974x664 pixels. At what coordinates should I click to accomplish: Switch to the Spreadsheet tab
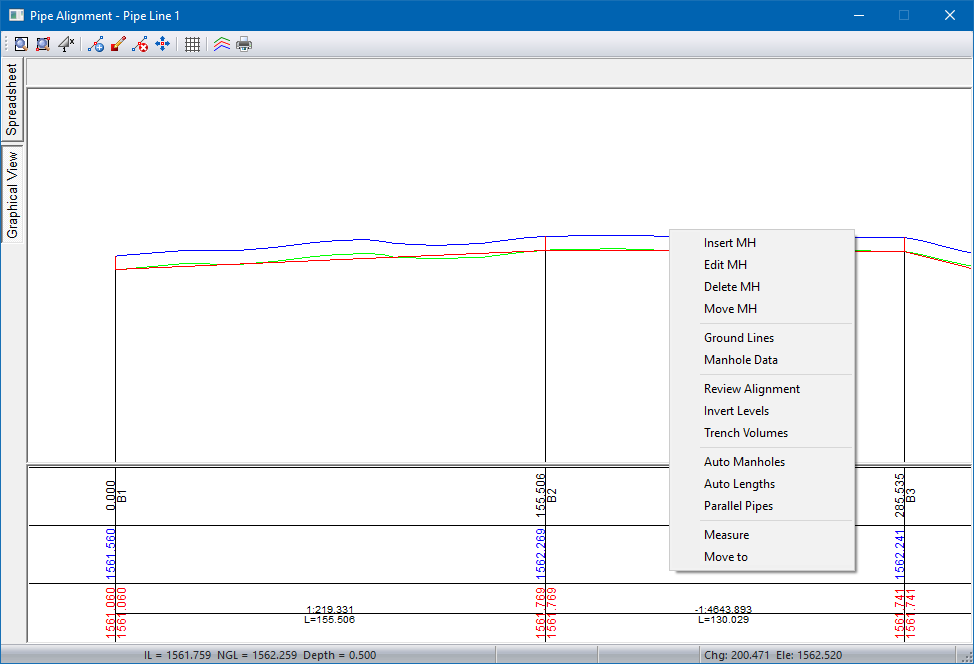pyautogui.click(x=12, y=99)
